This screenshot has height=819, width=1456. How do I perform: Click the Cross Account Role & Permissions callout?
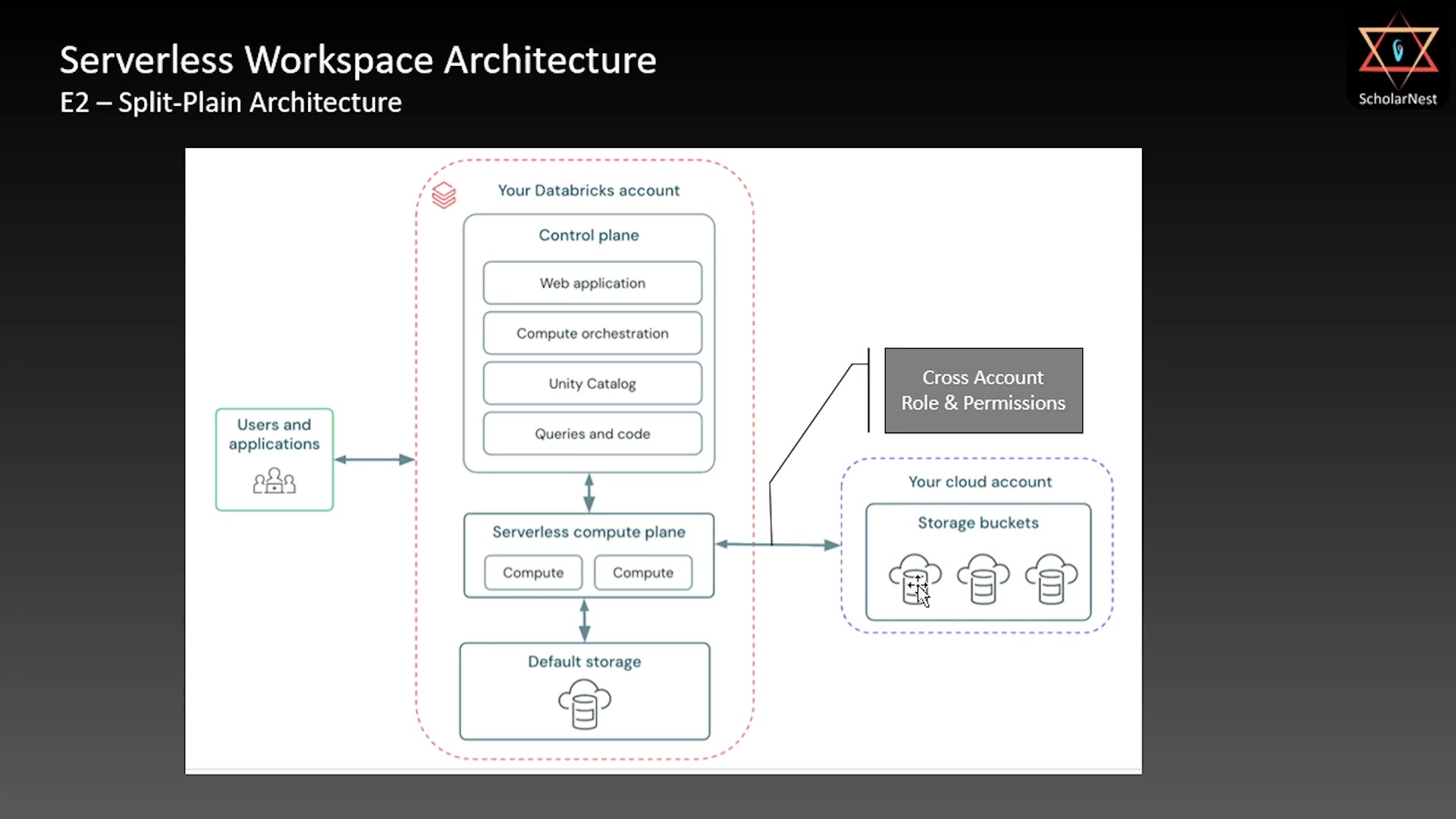click(x=984, y=391)
